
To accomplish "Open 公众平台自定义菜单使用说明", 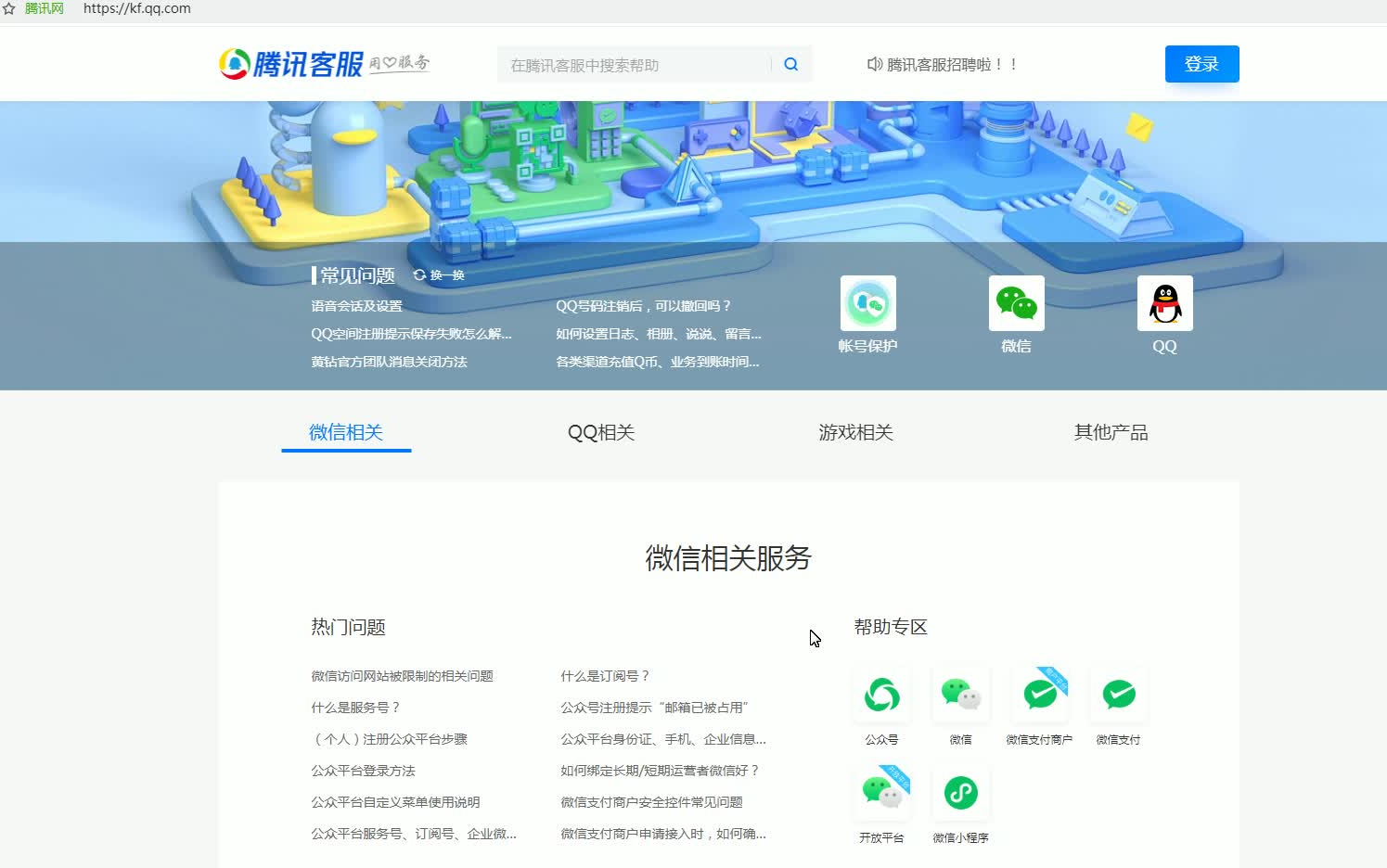I will click(395, 802).
